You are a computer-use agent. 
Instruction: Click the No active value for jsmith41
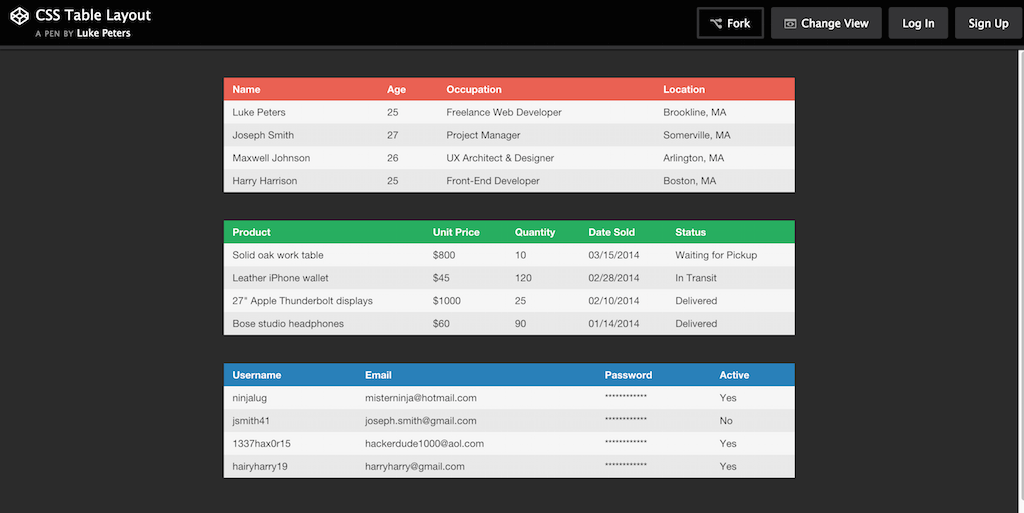coord(726,421)
